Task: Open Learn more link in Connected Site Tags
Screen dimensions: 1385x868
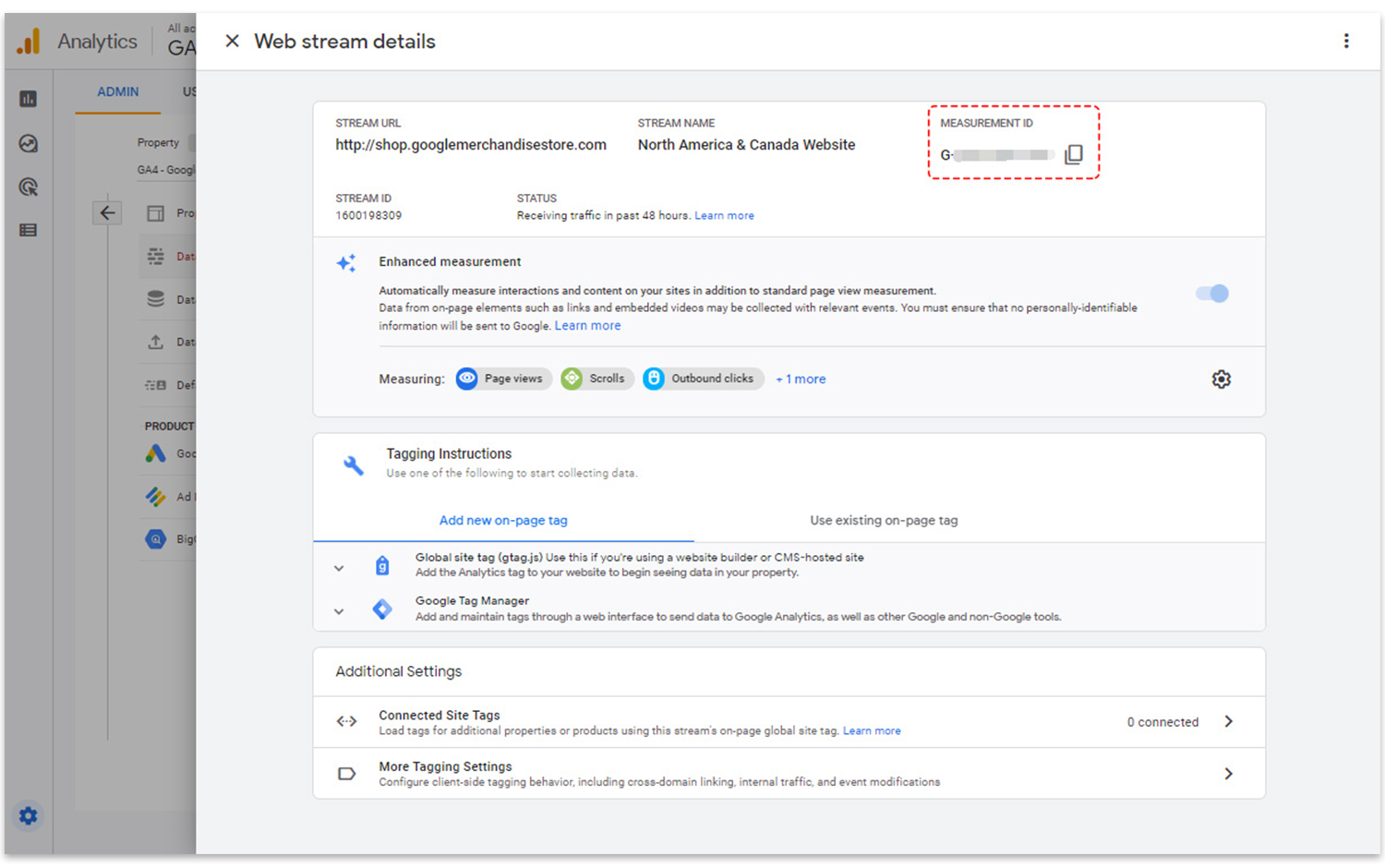Action: (872, 731)
